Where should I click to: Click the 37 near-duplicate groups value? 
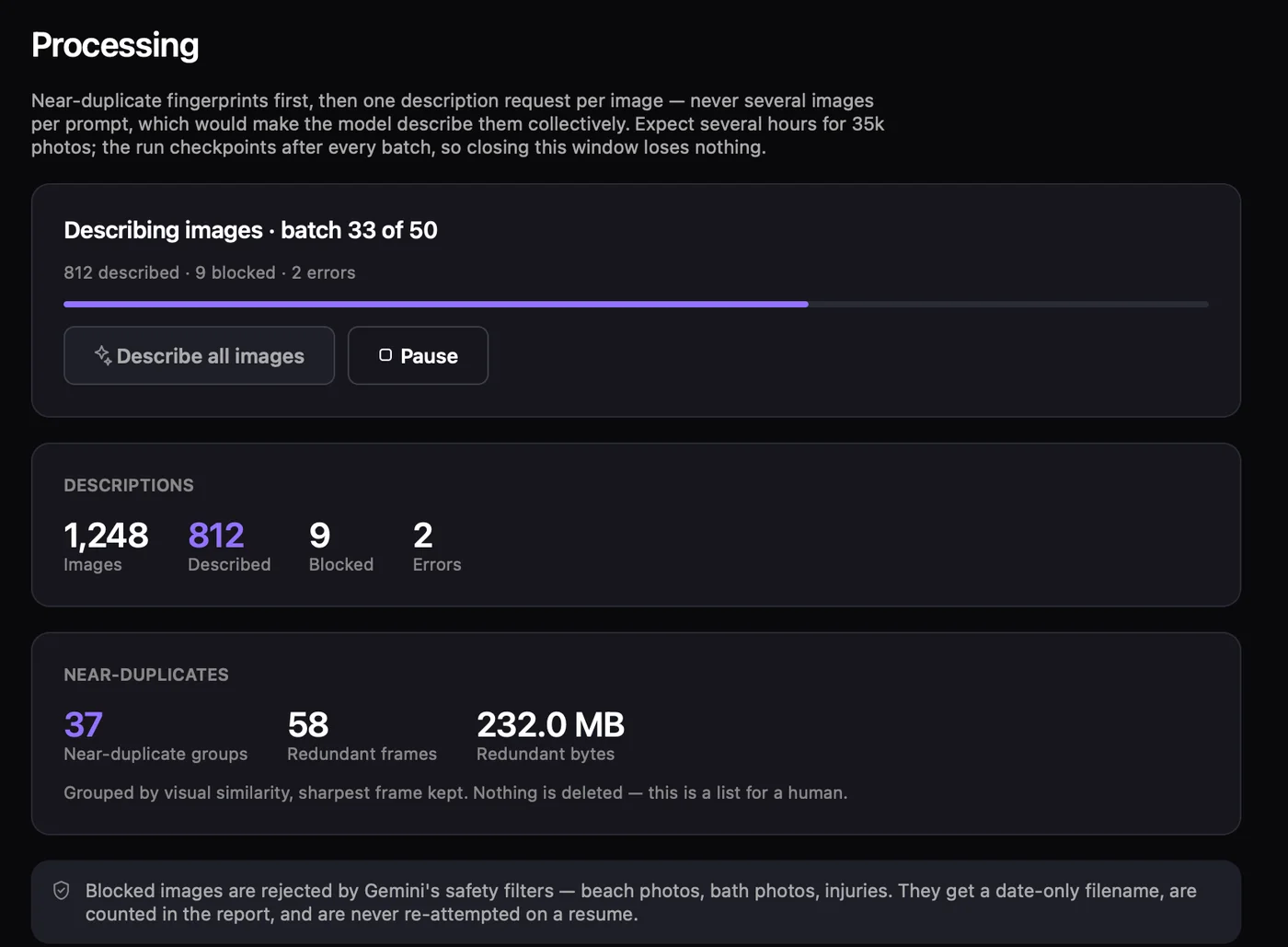155,735
